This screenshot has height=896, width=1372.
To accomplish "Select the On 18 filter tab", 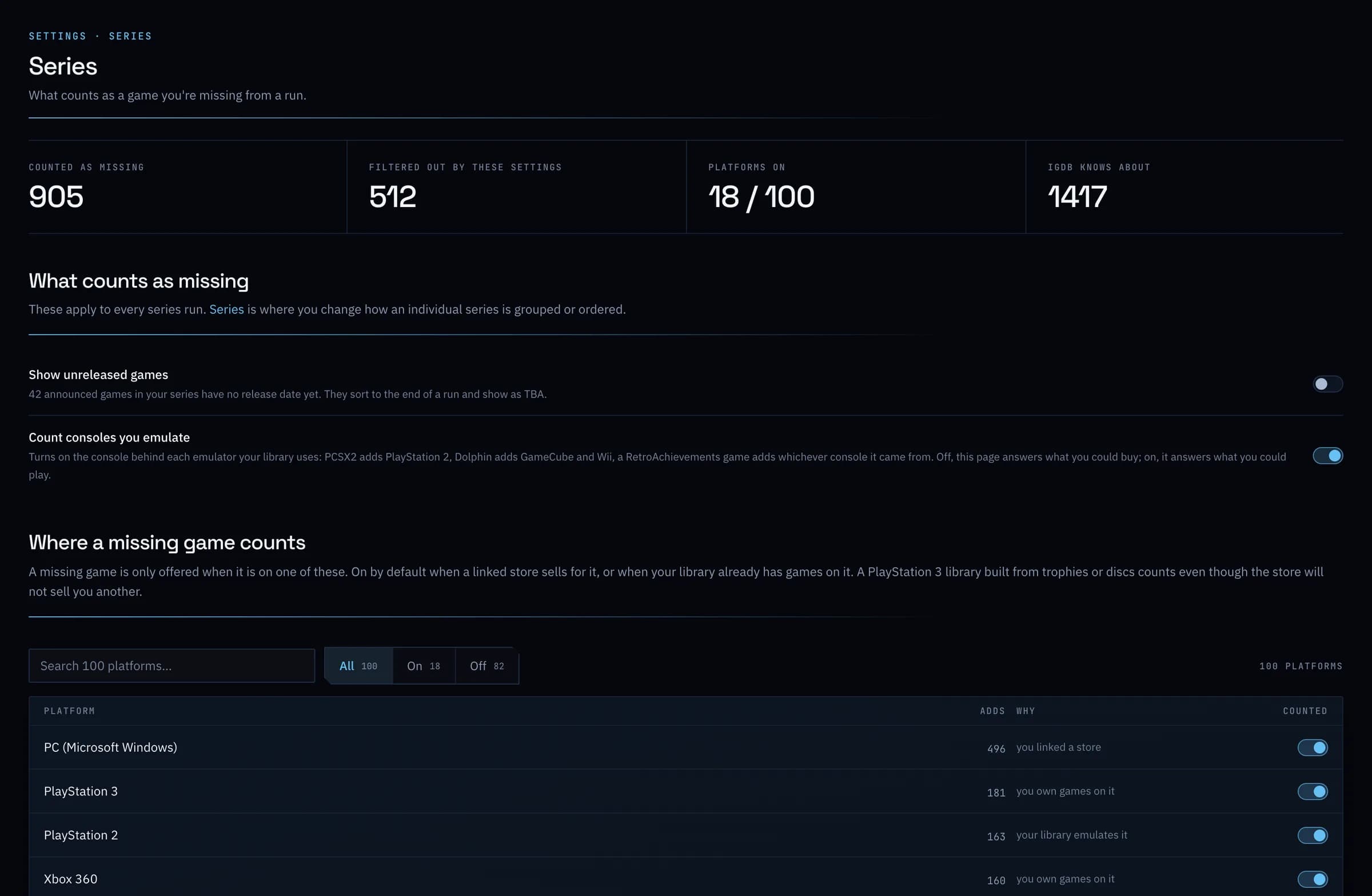I will click(x=424, y=666).
